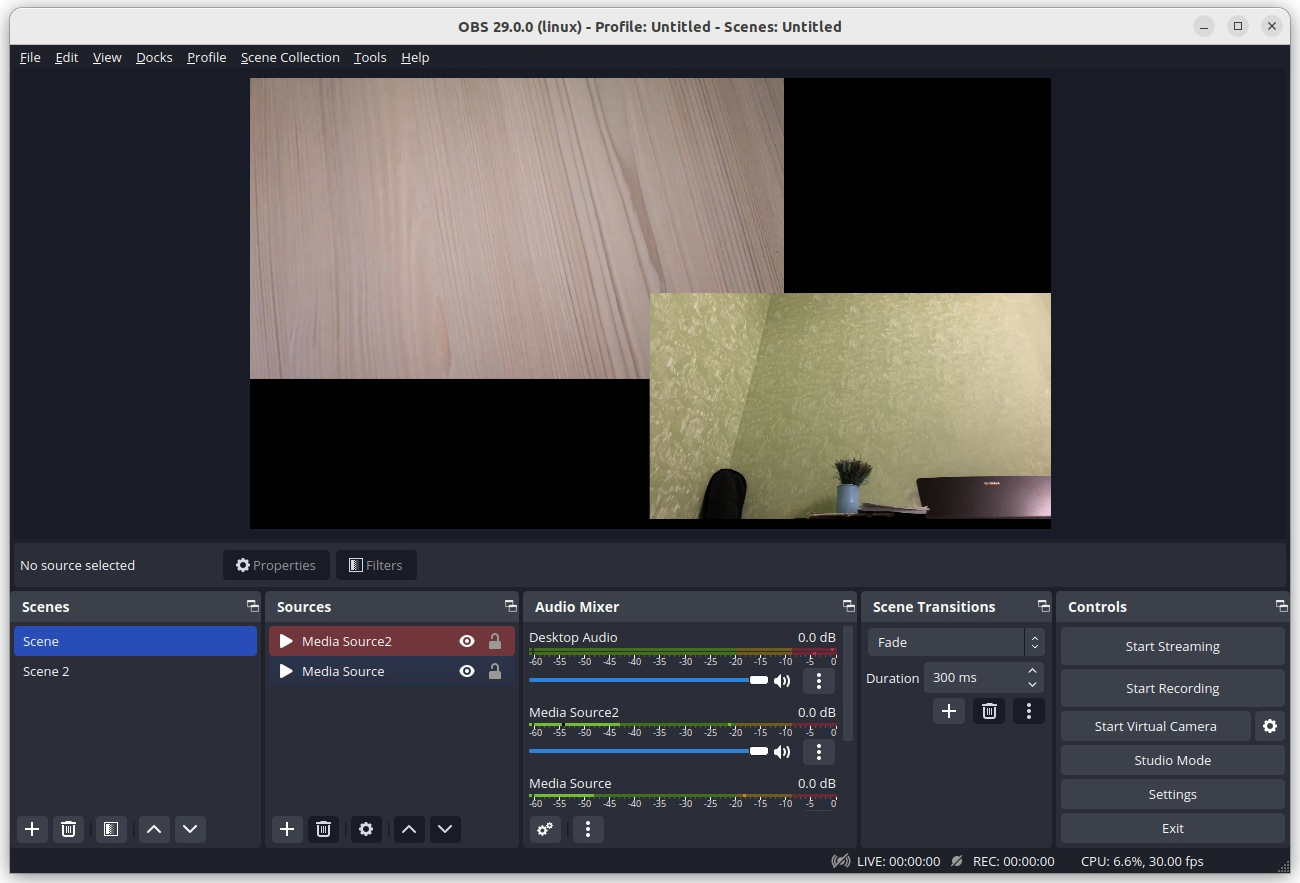1300x883 pixels.
Task: Enter Studio Mode
Action: click(1172, 760)
